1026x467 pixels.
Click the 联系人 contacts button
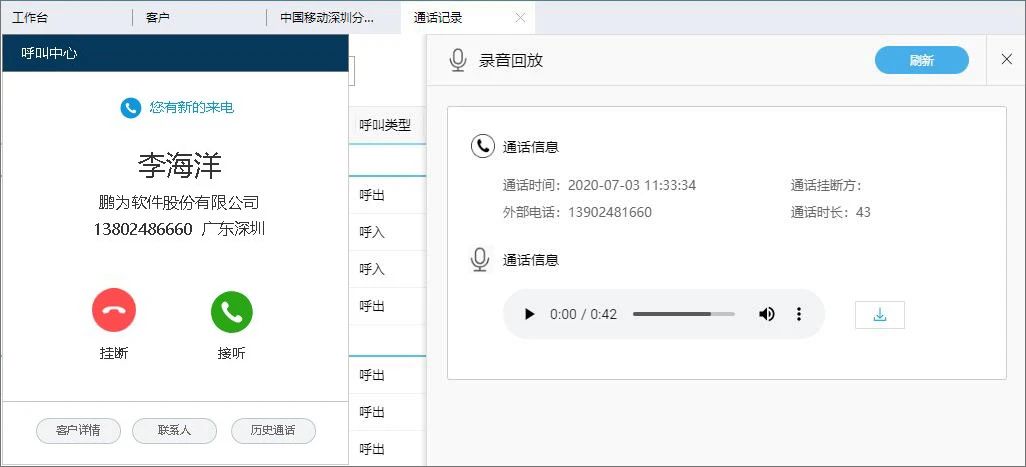coord(174,431)
